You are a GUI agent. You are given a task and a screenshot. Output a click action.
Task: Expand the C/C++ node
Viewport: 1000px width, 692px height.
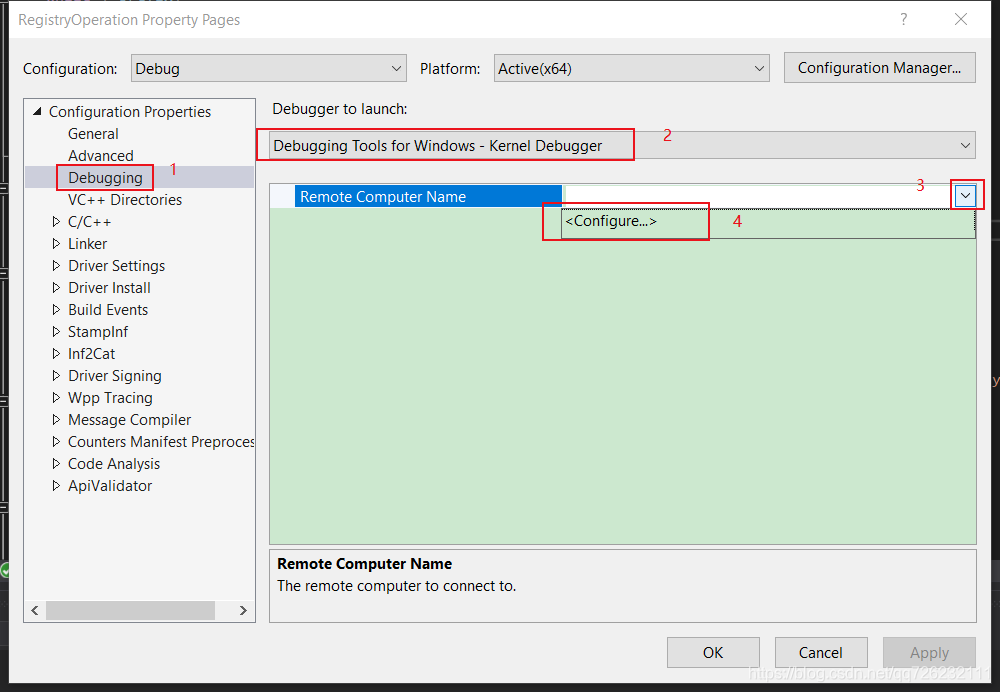(x=56, y=221)
